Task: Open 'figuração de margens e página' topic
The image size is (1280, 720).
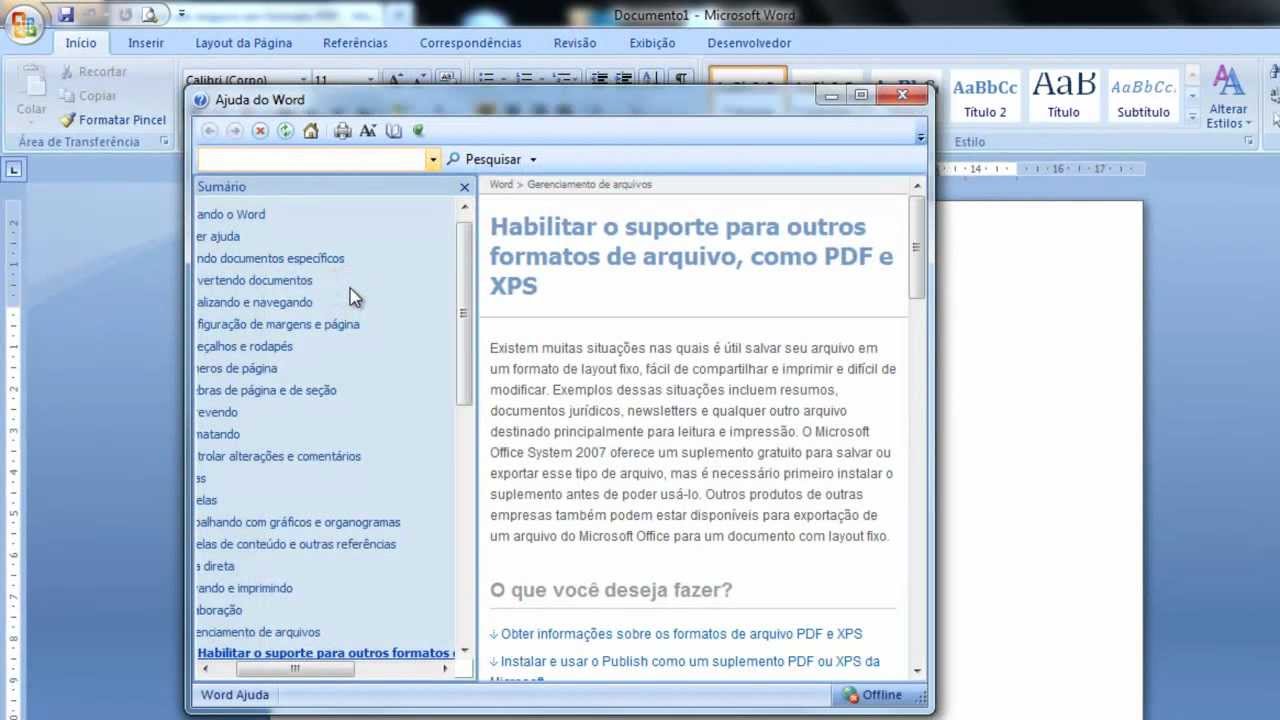Action: pyautogui.click(x=278, y=324)
